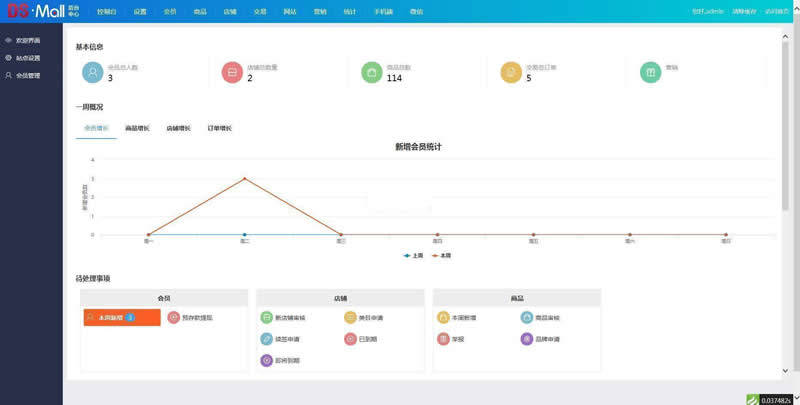Click the goods total value 114
Image resolution: width=800 pixels, height=405 pixels.
tap(394, 78)
